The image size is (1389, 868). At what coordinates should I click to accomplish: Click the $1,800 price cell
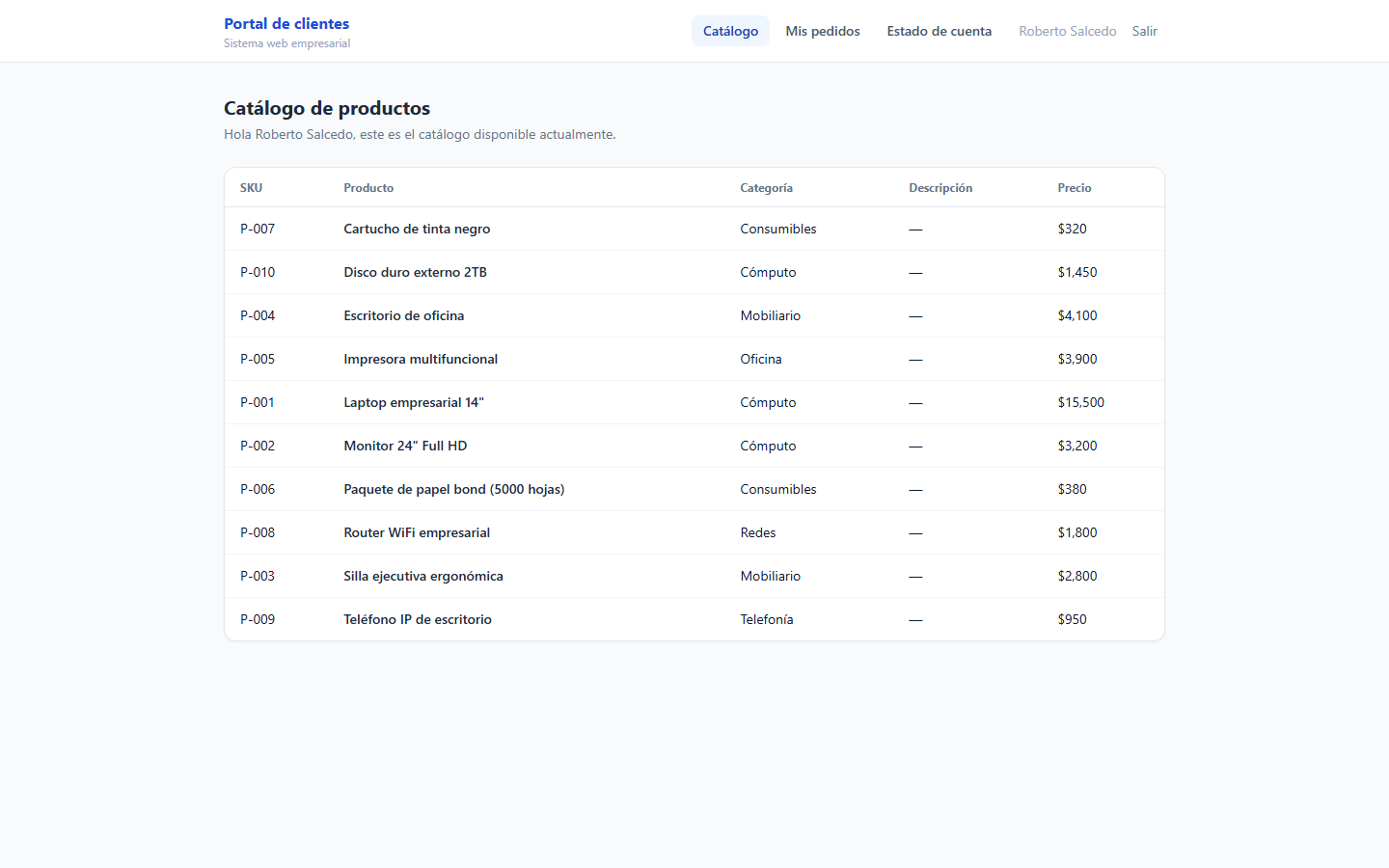[1077, 532]
